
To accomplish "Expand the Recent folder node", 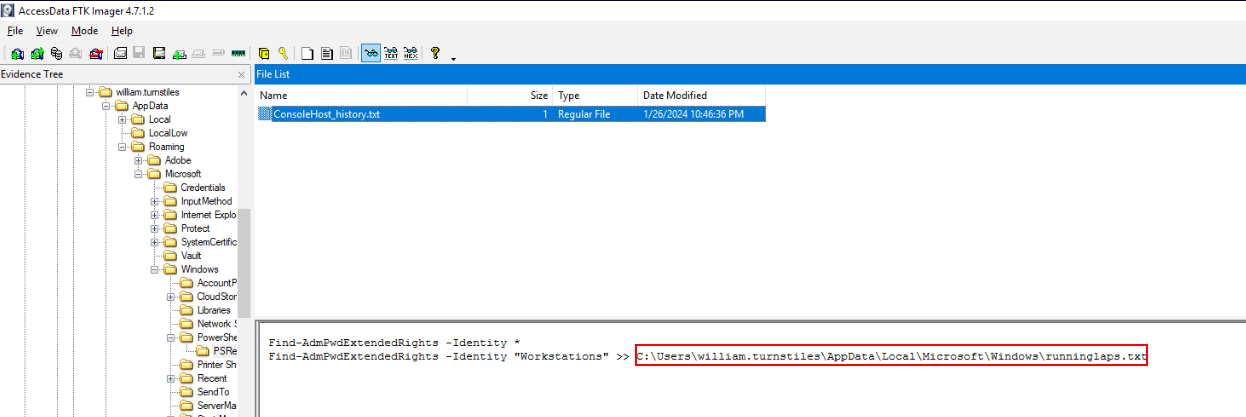I will (x=171, y=379).
